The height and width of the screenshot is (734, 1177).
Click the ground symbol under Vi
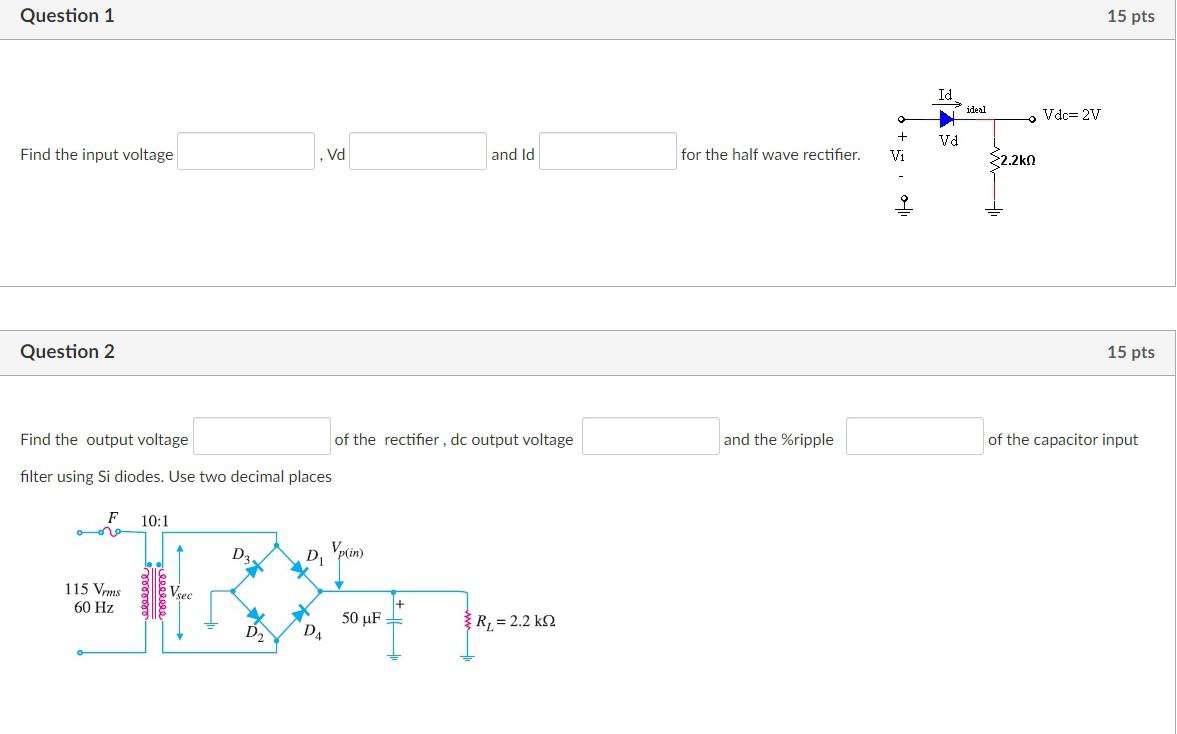pos(903,207)
